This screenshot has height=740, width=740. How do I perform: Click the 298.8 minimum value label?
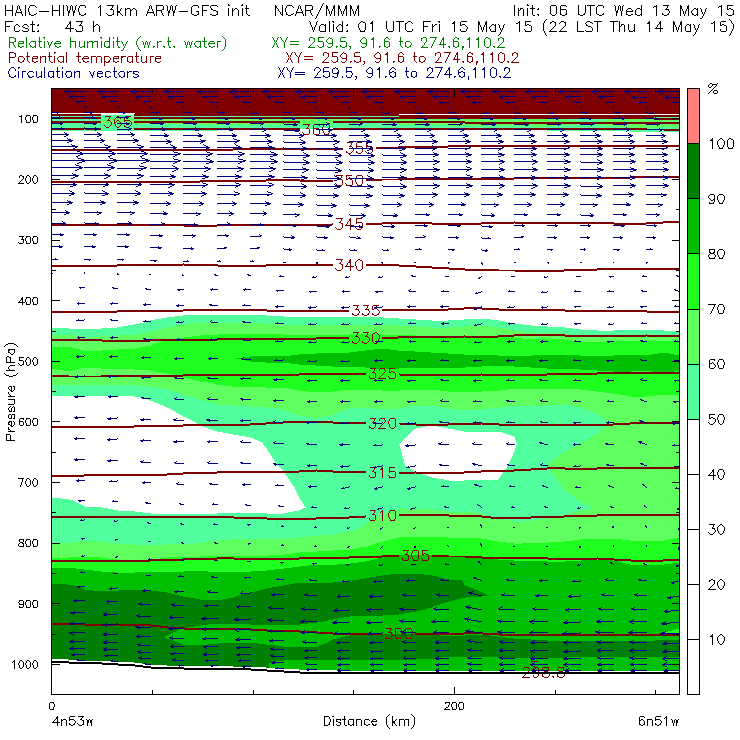point(543,673)
